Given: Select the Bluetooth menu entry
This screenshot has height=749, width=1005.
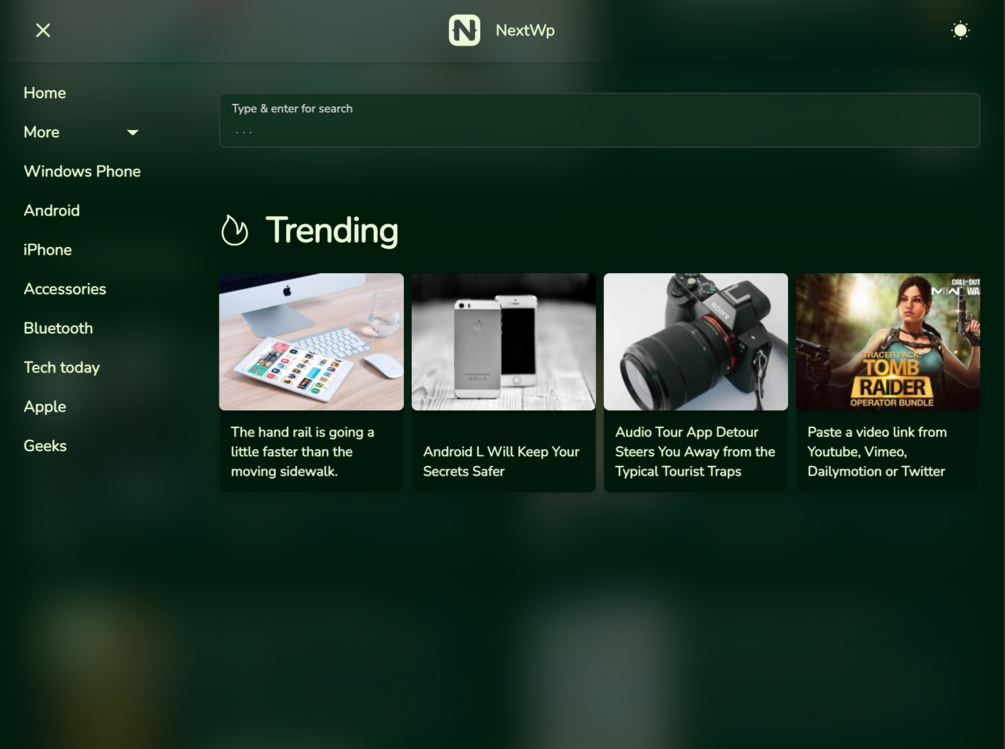Looking at the screenshot, I should 58,328.
